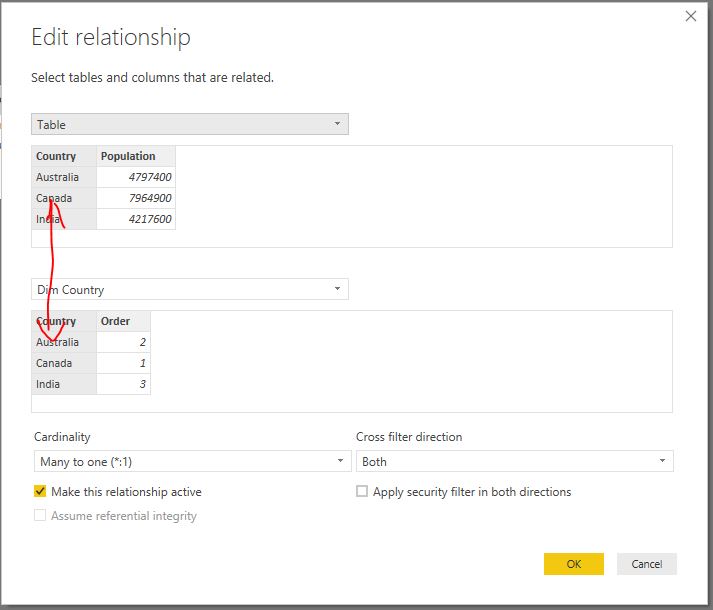
Task: Select the Order column header
Action: pos(123,321)
